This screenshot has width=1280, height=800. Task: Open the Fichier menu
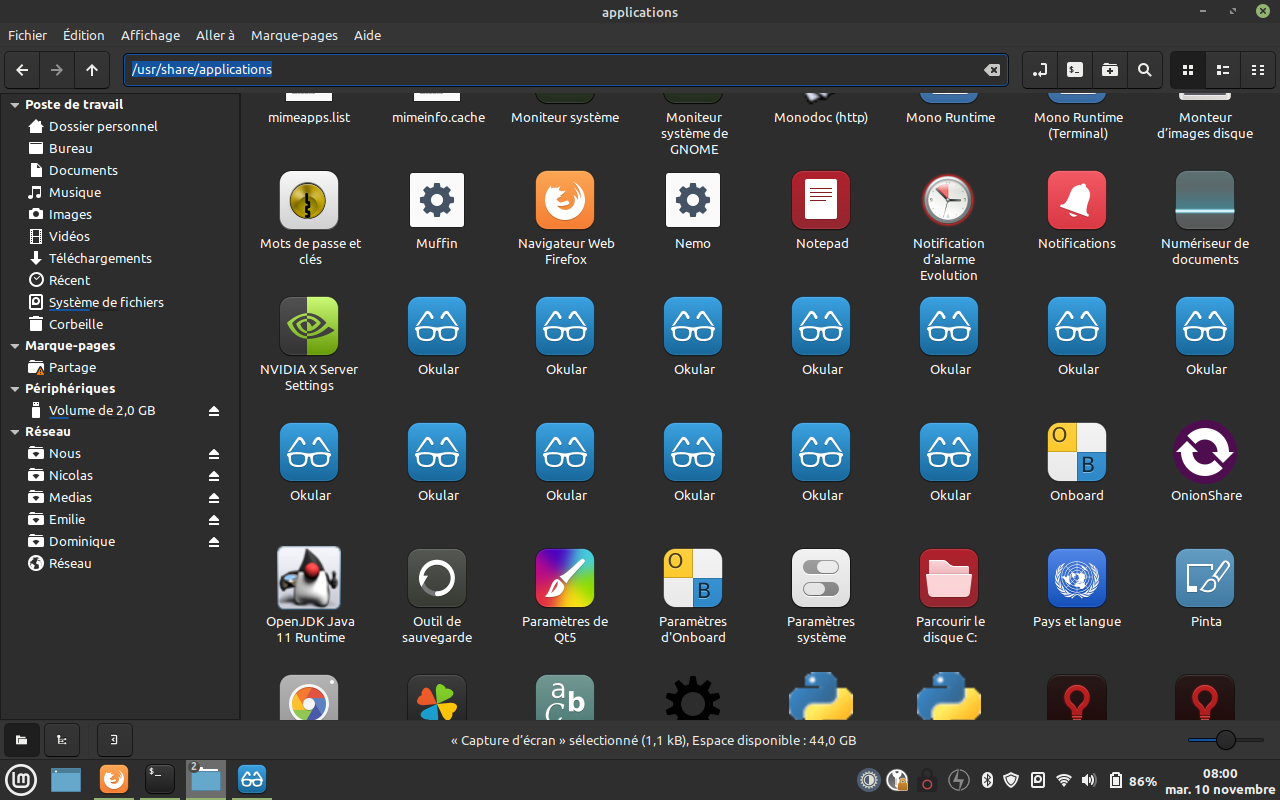[x=27, y=35]
